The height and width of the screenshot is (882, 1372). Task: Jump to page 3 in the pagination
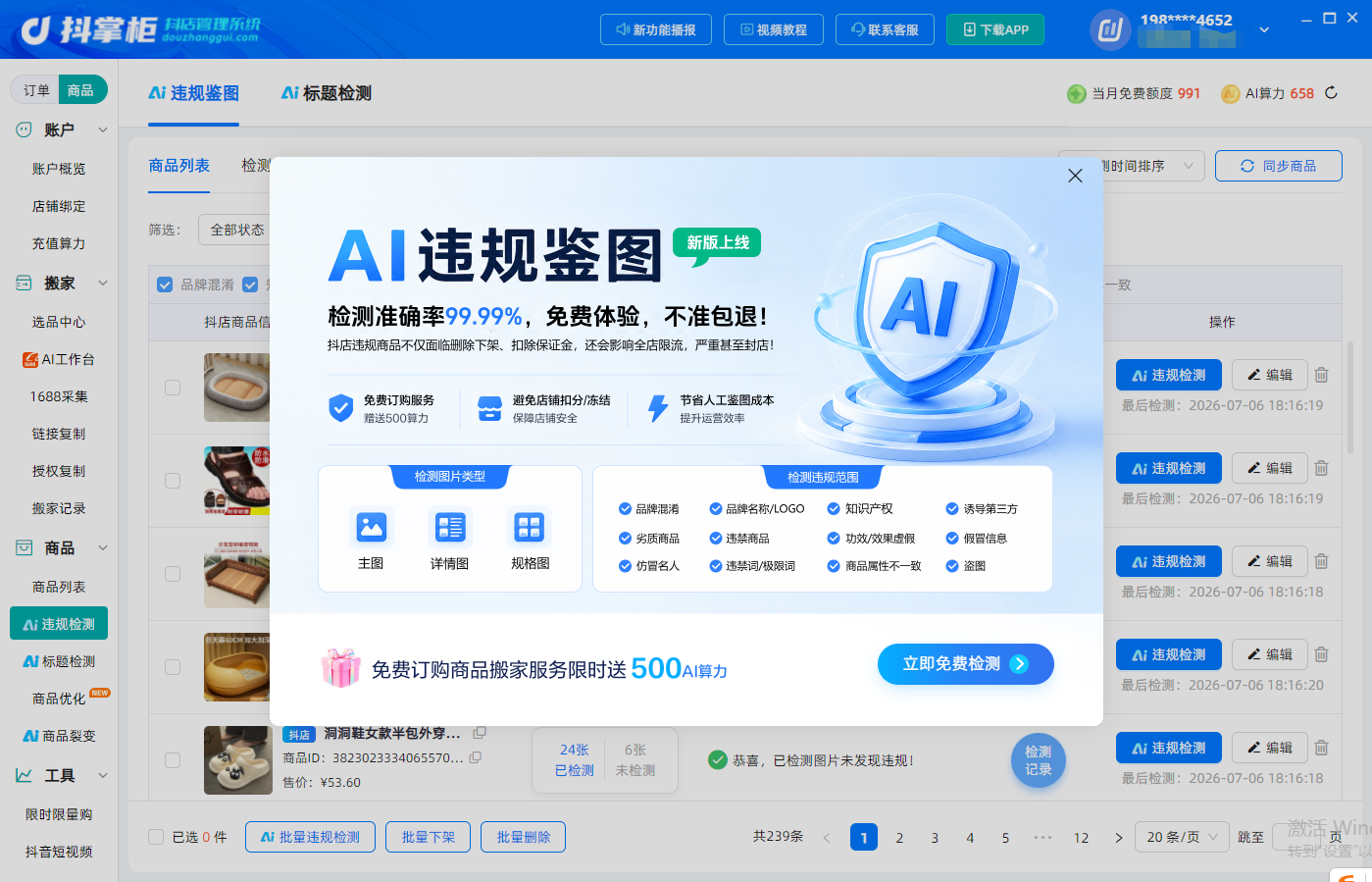click(x=935, y=838)
